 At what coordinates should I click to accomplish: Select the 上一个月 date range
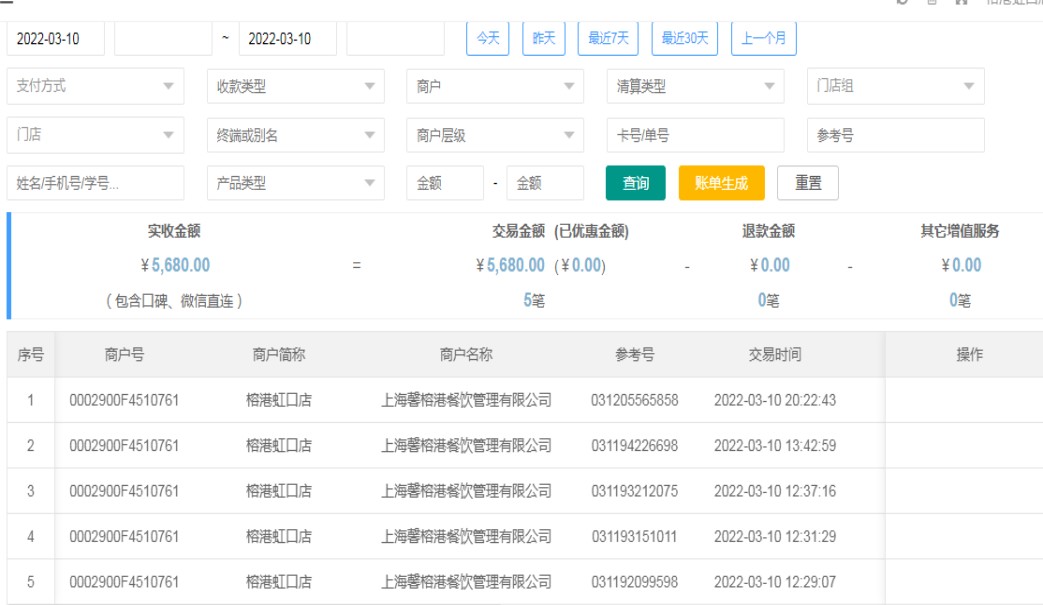[x=764, y=39]
